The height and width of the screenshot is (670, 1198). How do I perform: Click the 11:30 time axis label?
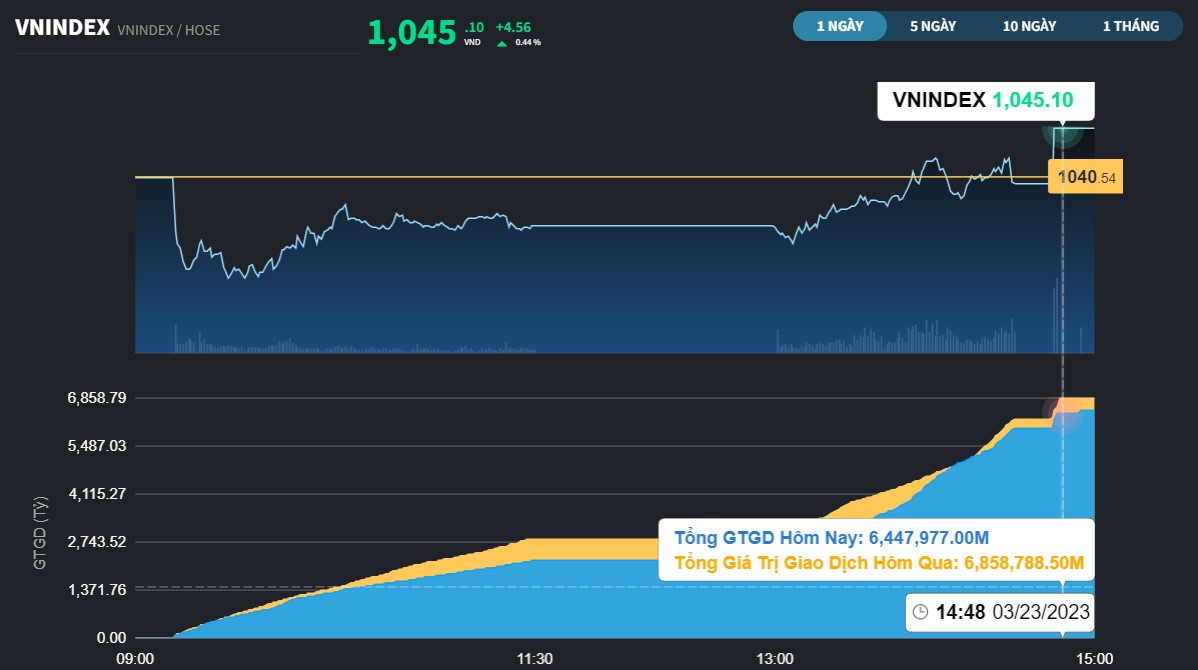click(x=534, y=659)
